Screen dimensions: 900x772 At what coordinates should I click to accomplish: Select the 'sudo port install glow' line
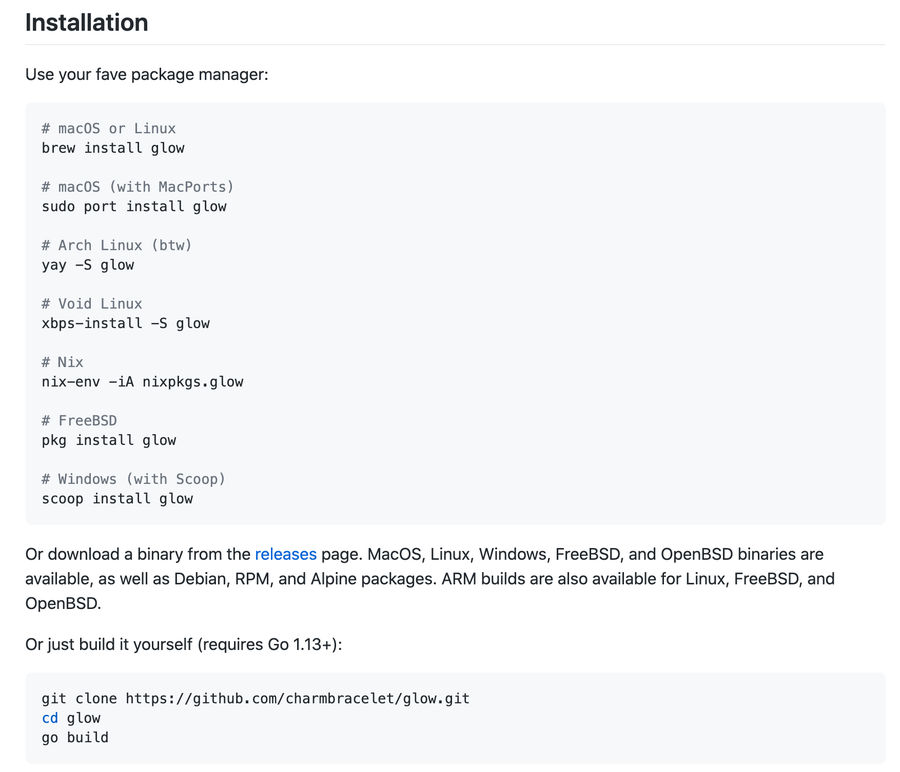click(x=134, y=207)
